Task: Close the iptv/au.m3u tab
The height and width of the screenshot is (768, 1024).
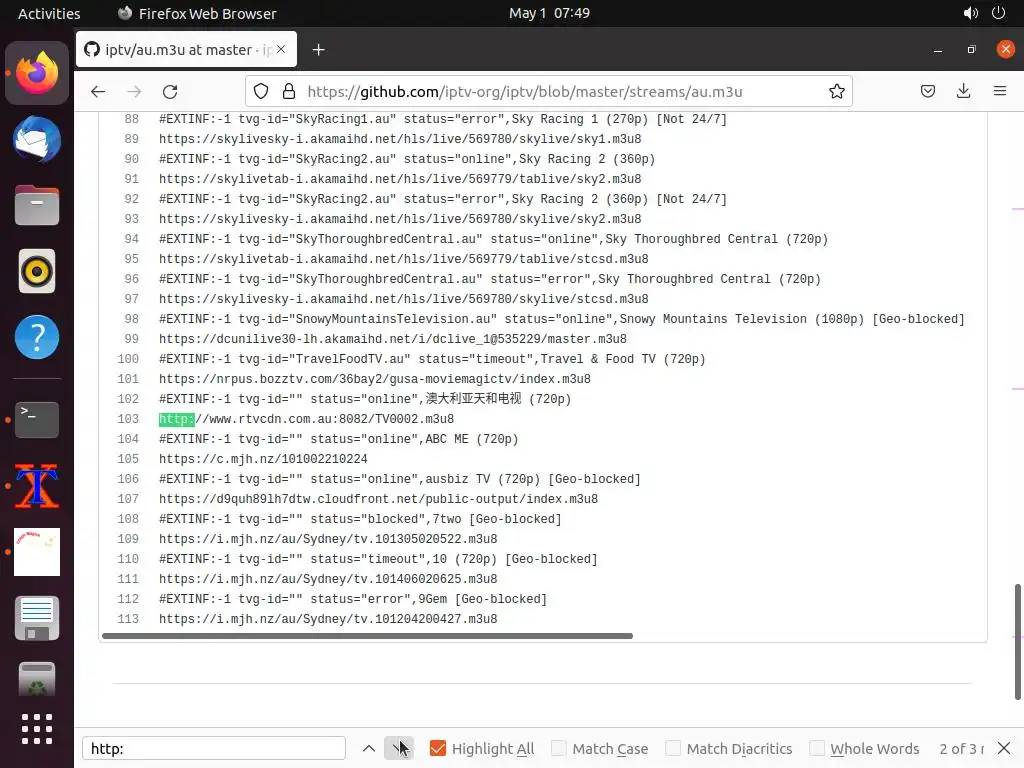Action: pos(281,49)
